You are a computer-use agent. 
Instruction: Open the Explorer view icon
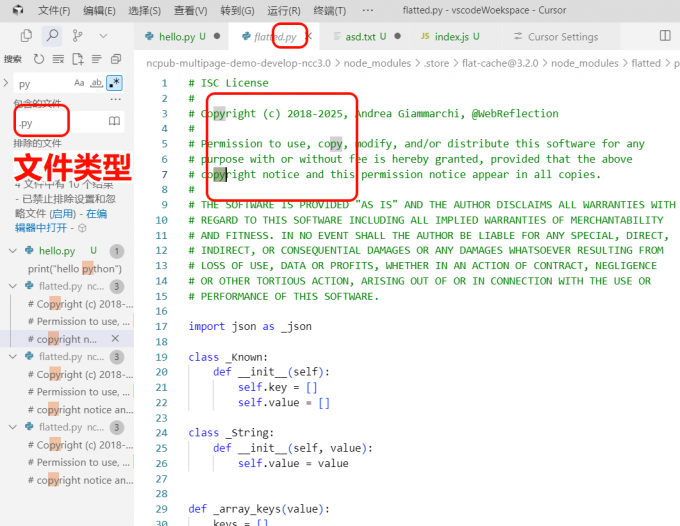tap(26, 36)
